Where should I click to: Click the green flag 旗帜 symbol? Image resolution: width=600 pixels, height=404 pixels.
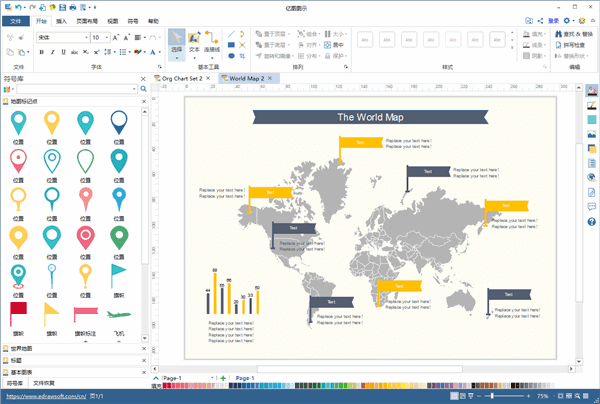[x=119, y=272]
